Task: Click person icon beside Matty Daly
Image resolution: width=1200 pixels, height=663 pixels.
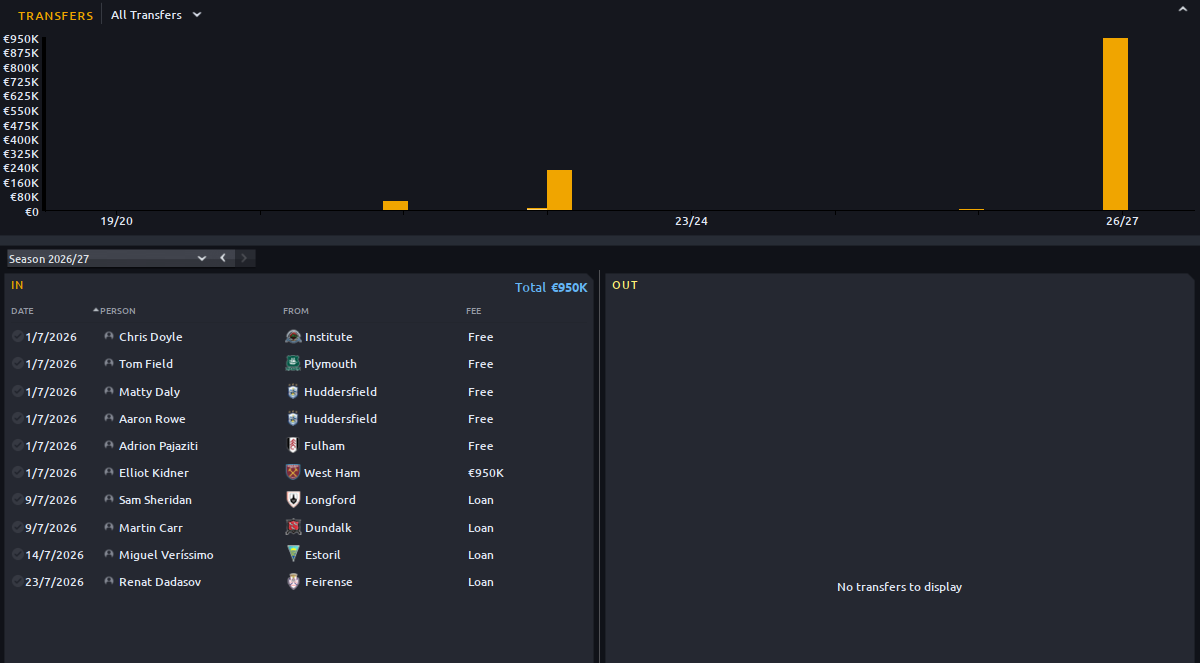Action: click(109, 392)
